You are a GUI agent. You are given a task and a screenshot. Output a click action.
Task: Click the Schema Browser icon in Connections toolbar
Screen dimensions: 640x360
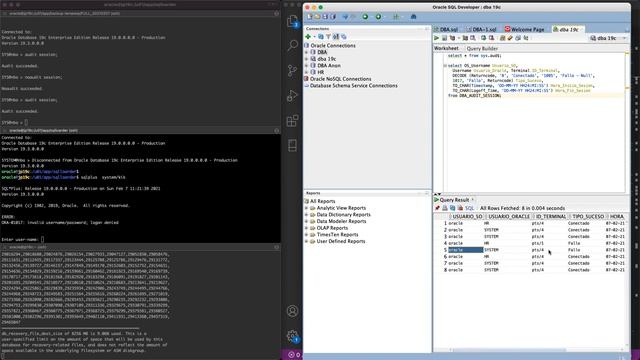coord(336,37)
